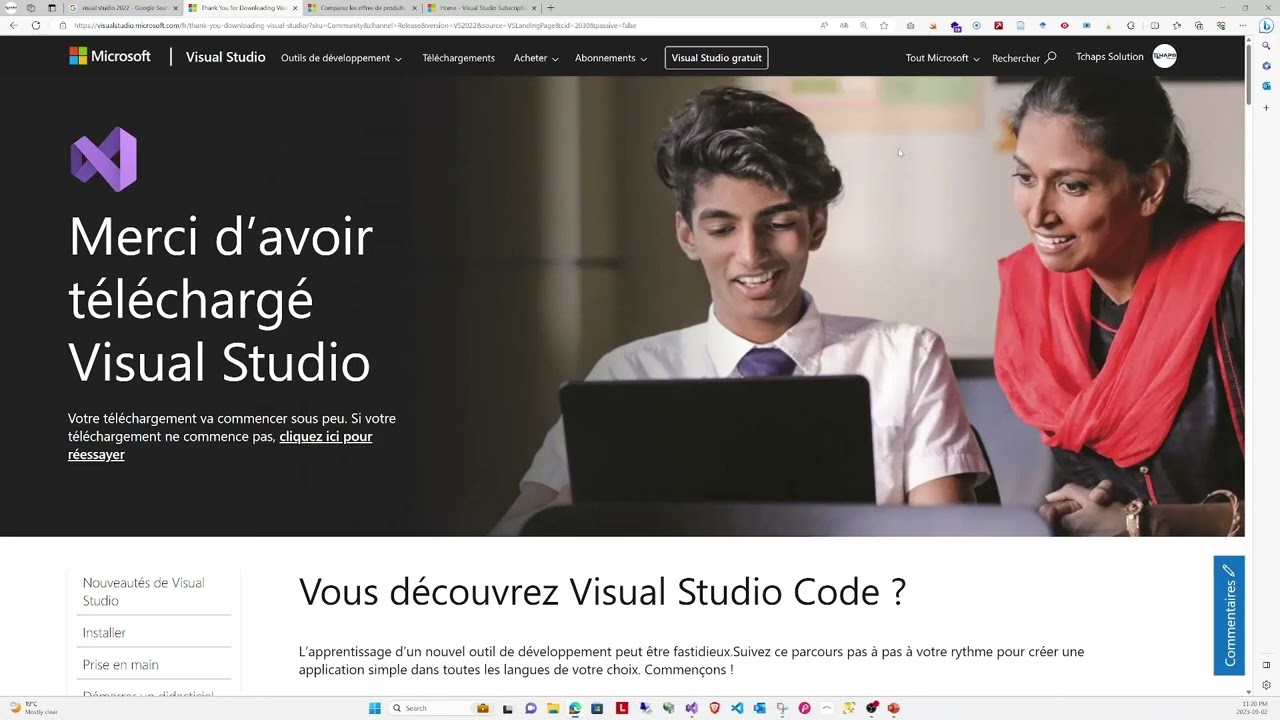Reload the page with refresh button
Viewport: 1280px width, 720px height.
coord(36,25)
